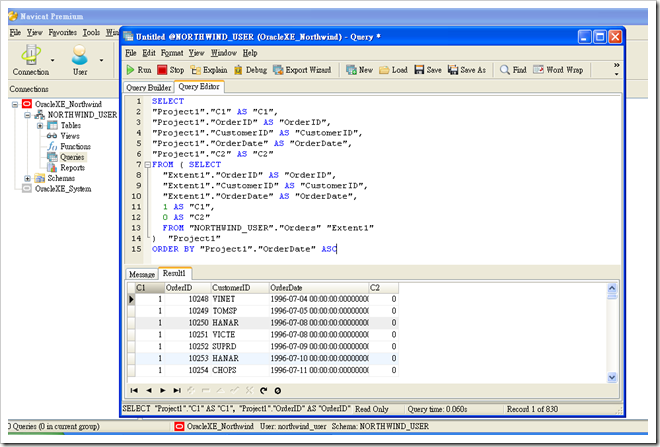Click the User icon in main window
Viewport: 660px width, 447px height.
[80, 60]
